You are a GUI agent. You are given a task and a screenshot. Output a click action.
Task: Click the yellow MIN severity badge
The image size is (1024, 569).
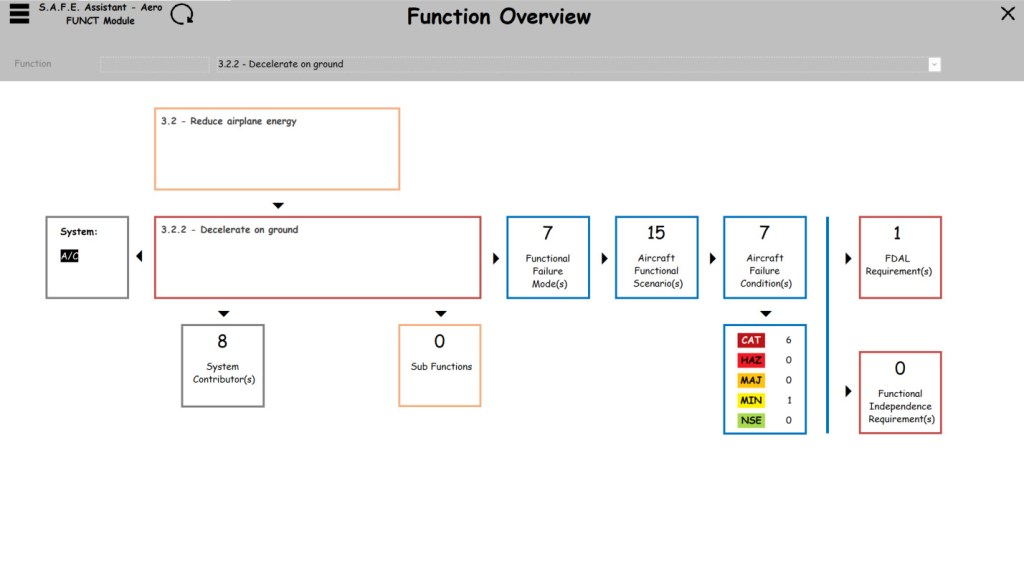point(751,400)
